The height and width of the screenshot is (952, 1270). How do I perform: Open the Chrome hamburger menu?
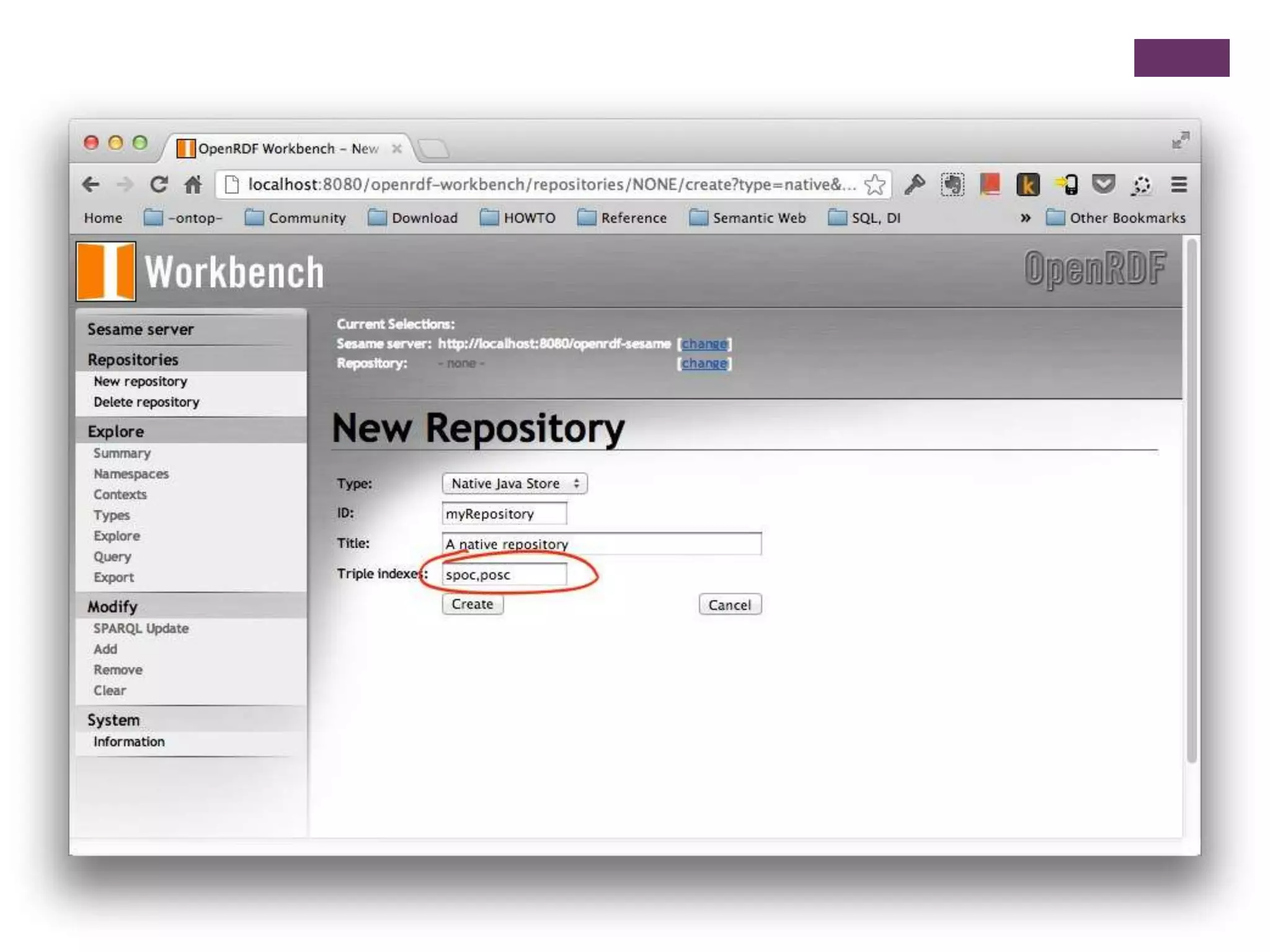click(x=1179, y=185)
